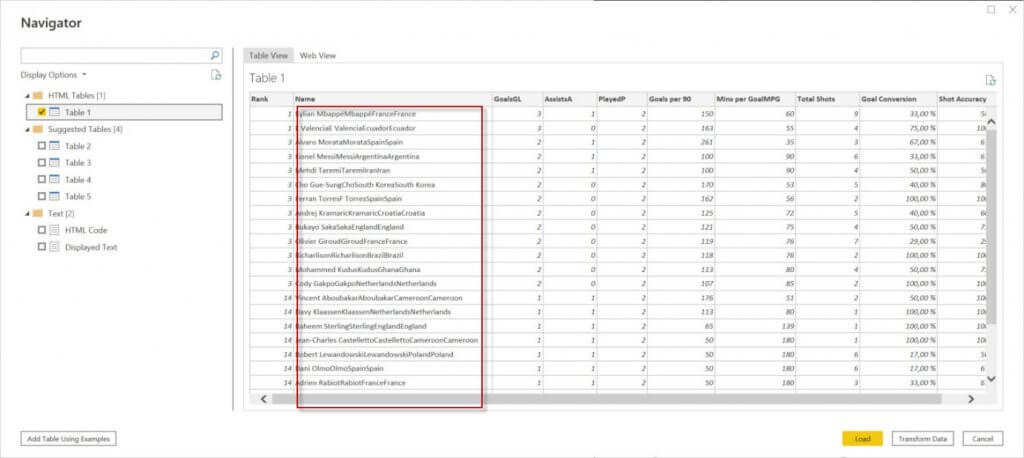Check the Table 4 checkbox
This screenshot has width=1024, height=458.
point(42,180)
